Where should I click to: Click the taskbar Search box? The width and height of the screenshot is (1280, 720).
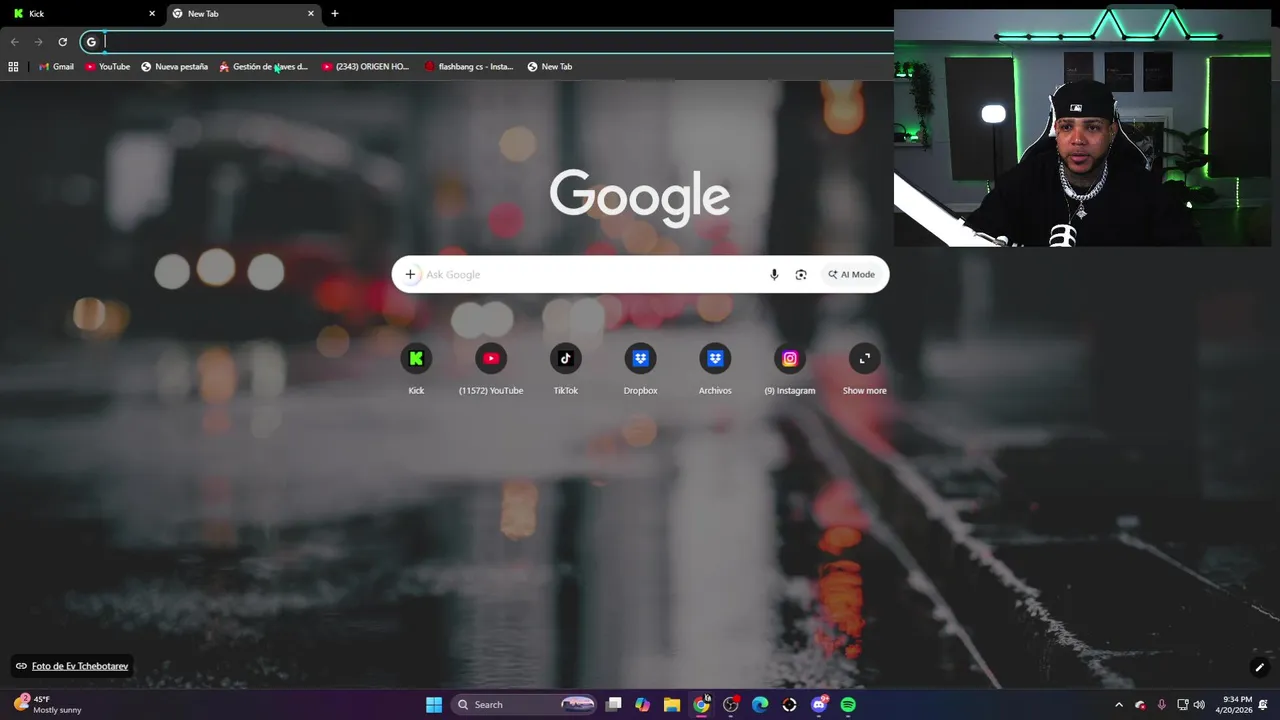point(525,705)
